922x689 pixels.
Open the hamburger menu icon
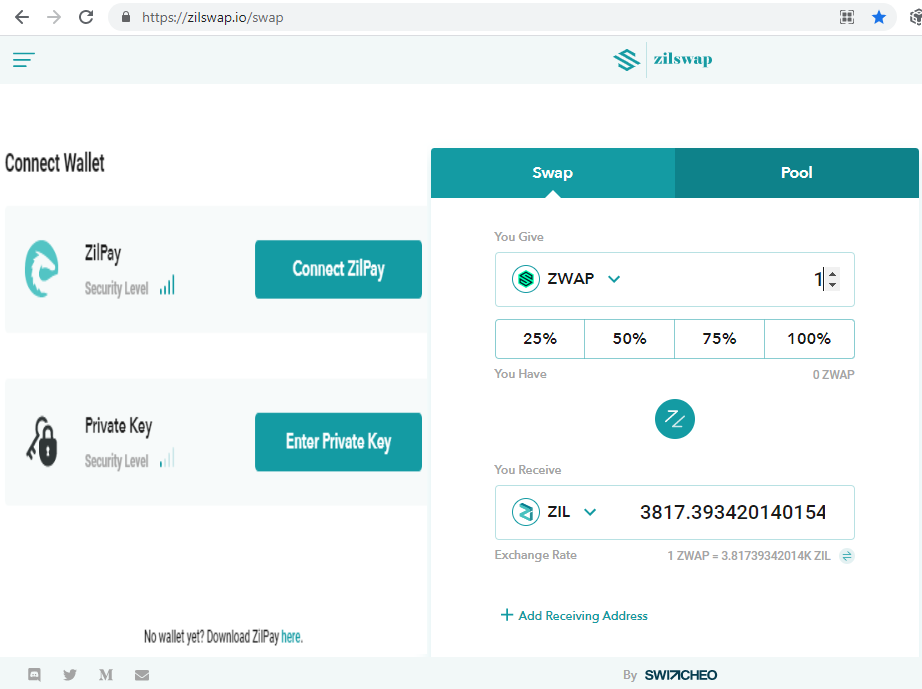(x=24, y=59)
